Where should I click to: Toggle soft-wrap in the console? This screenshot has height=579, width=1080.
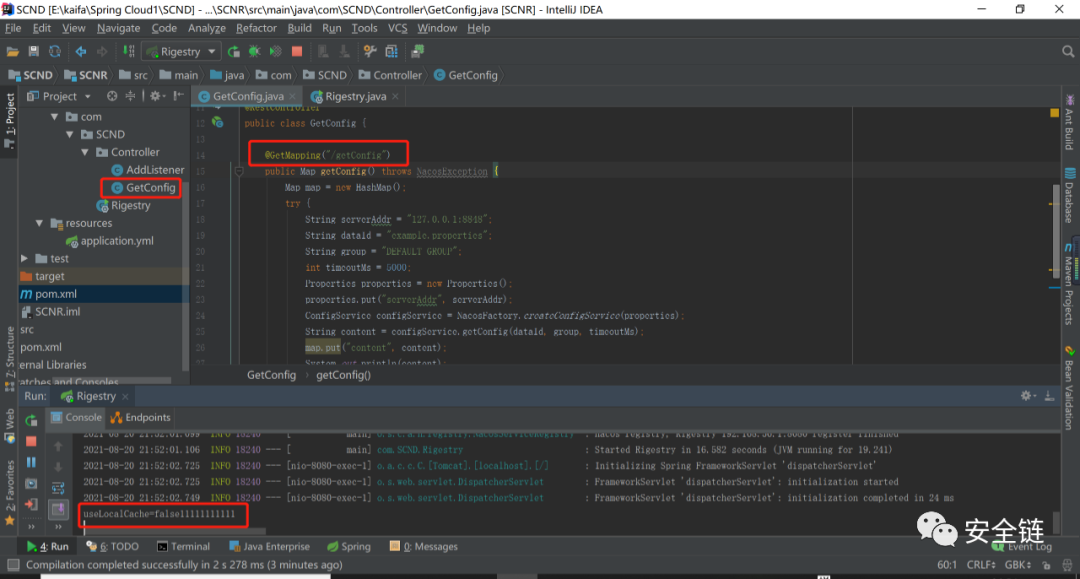[58, 488]
